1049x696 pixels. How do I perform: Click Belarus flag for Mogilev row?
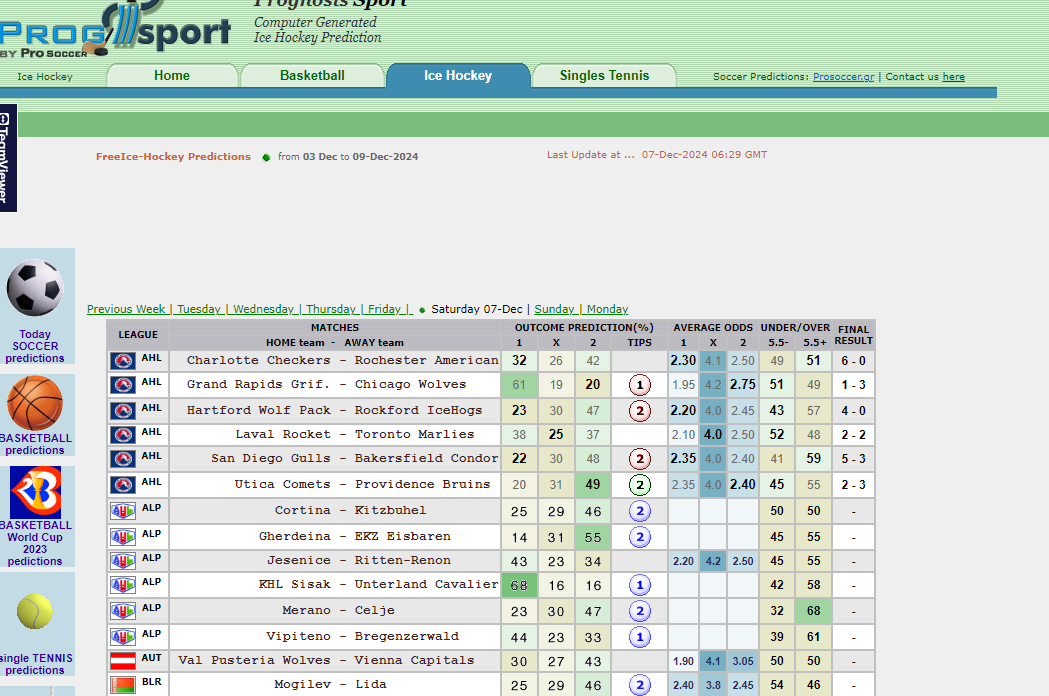(x=123, y=685)
